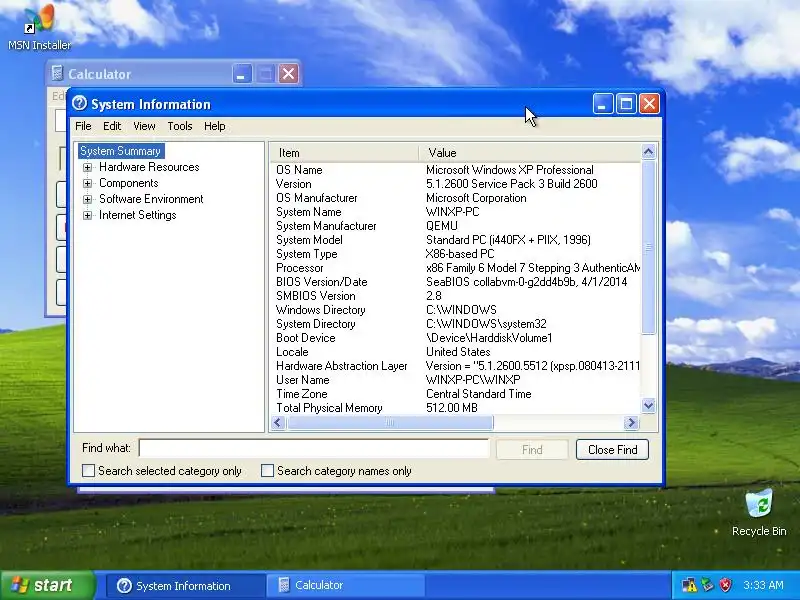This screenshot has width=800, height=600.
Task: Select the System Directory row
Action: click(455, 324)
